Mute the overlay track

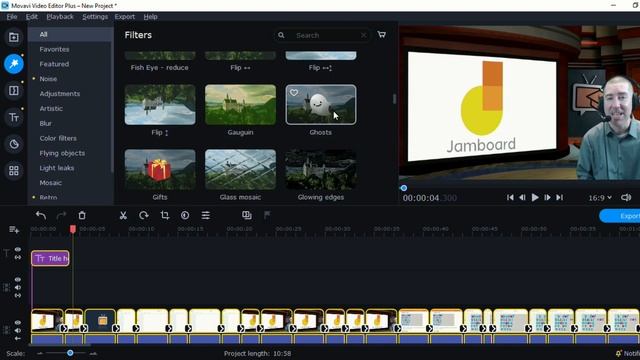coord(18,287)
